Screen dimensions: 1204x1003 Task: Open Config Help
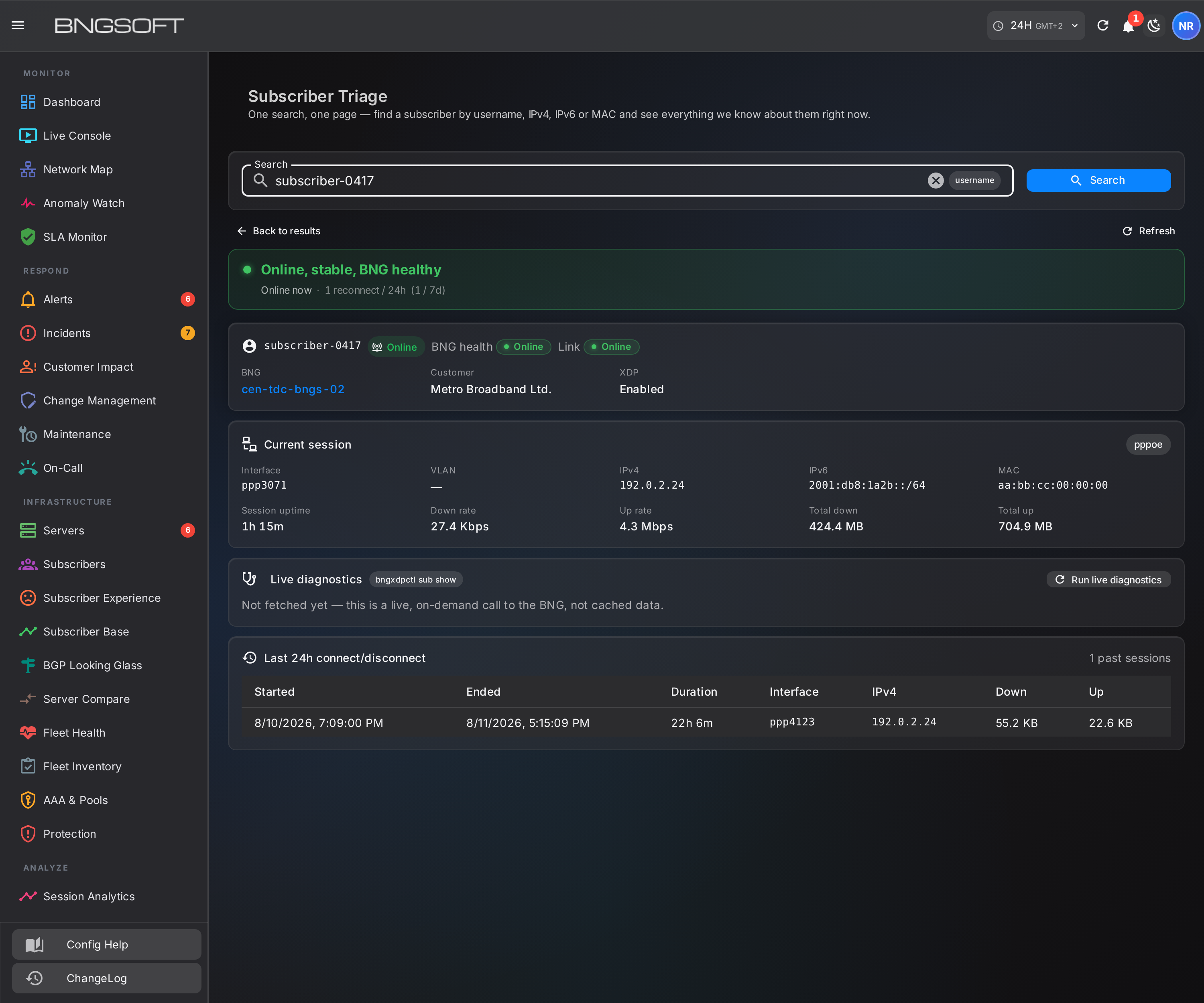pos(107,944)
